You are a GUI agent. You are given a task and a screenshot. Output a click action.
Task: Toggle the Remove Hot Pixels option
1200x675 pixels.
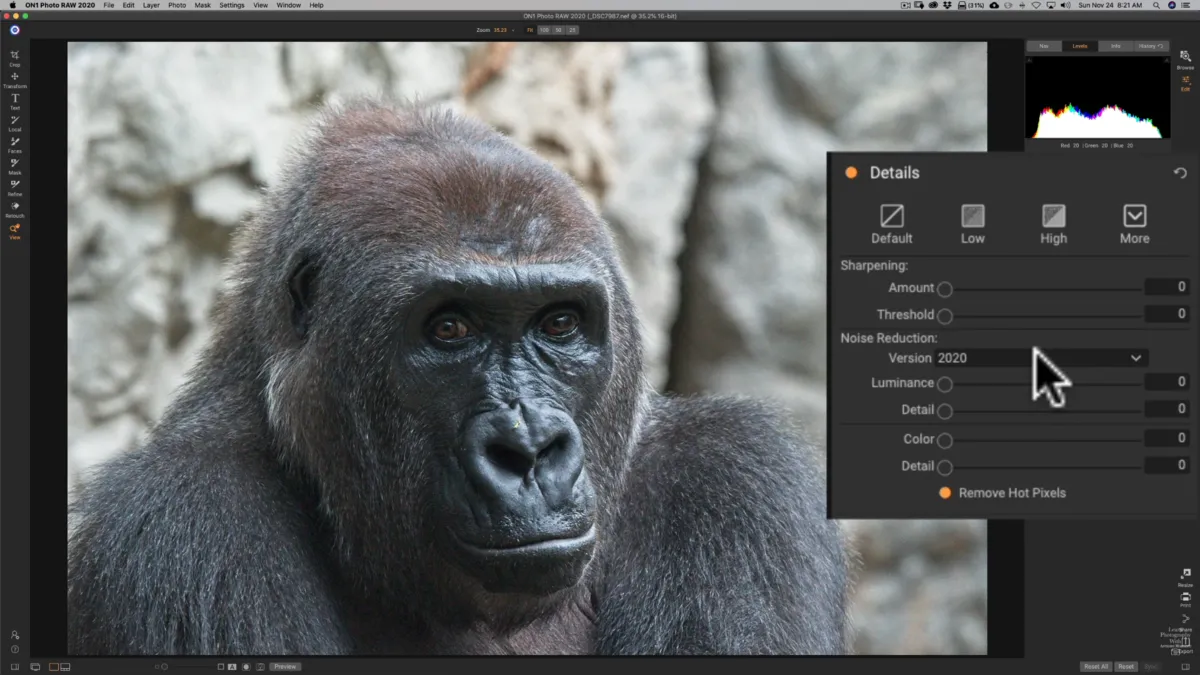[945, 493]
